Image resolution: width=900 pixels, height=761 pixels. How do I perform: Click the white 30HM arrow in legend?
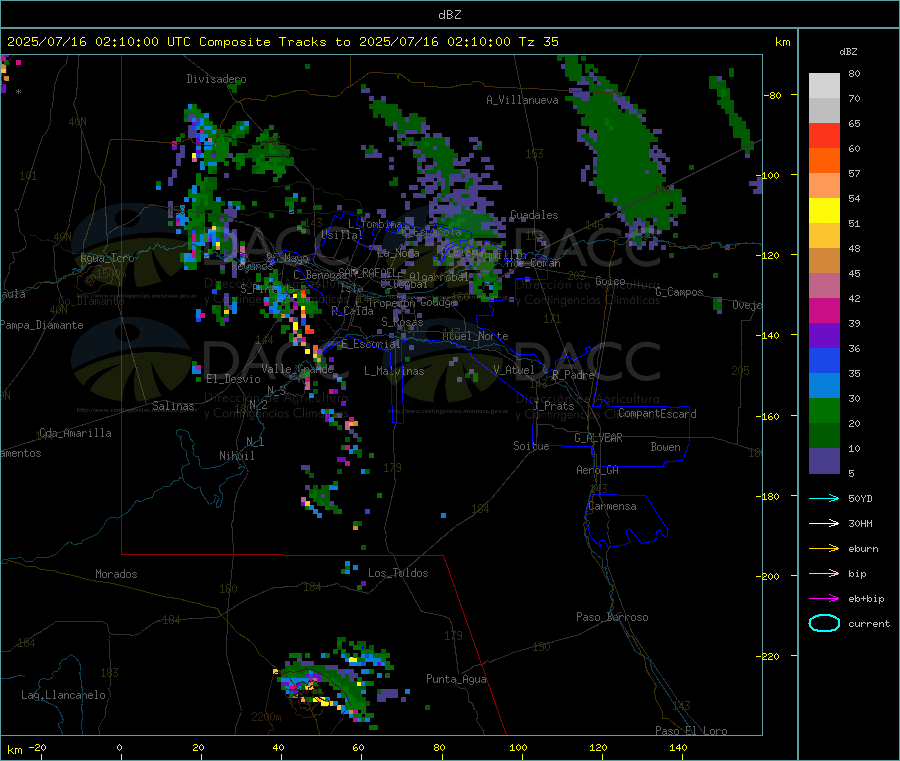(824, 523)
